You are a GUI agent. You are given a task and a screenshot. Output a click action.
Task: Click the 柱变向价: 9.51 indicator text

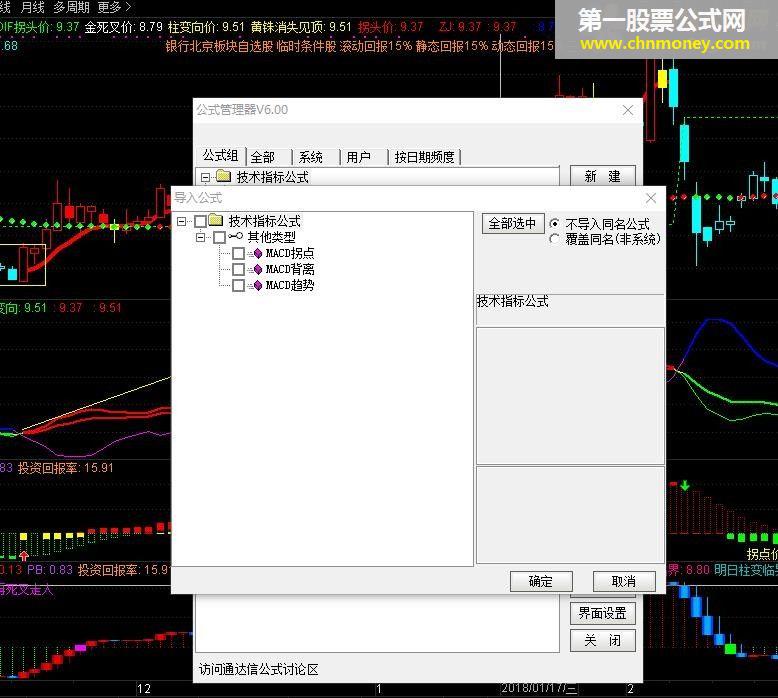click(x=206, y=27)
